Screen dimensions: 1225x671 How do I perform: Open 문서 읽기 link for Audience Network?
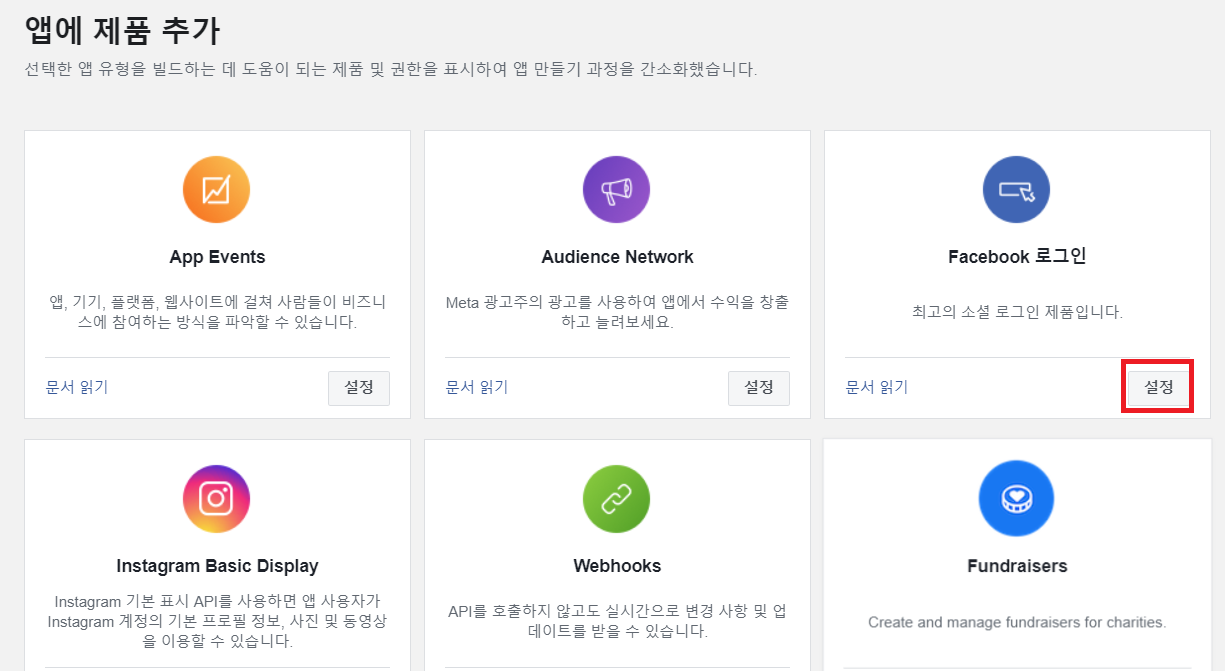coord(477,387)
